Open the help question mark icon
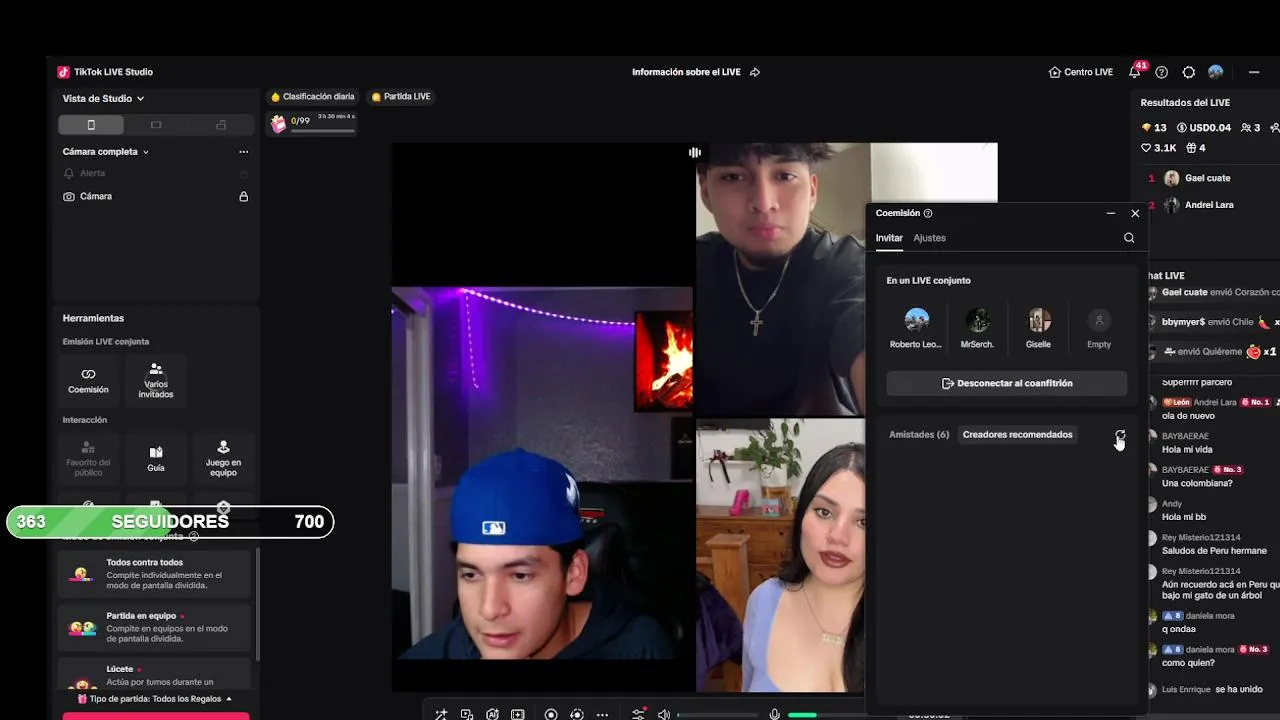 (x=1161, y=72)
